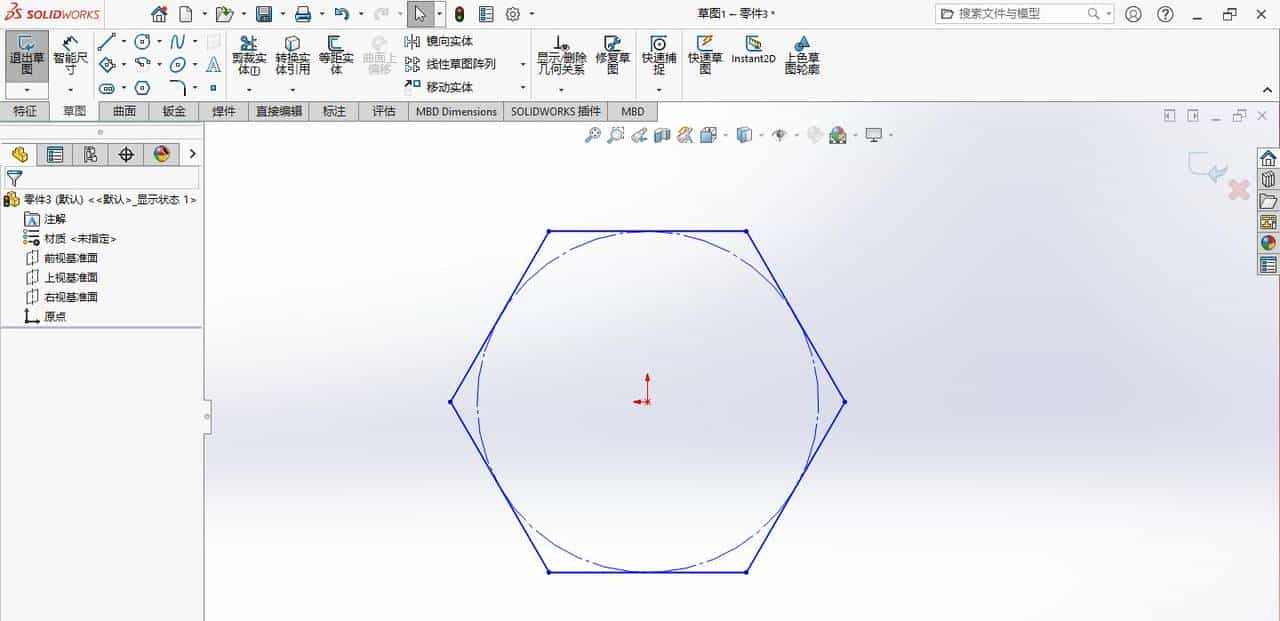Activate the Trim Entities tool
This screenshot has height=621, width=1280.
[247, 57]
